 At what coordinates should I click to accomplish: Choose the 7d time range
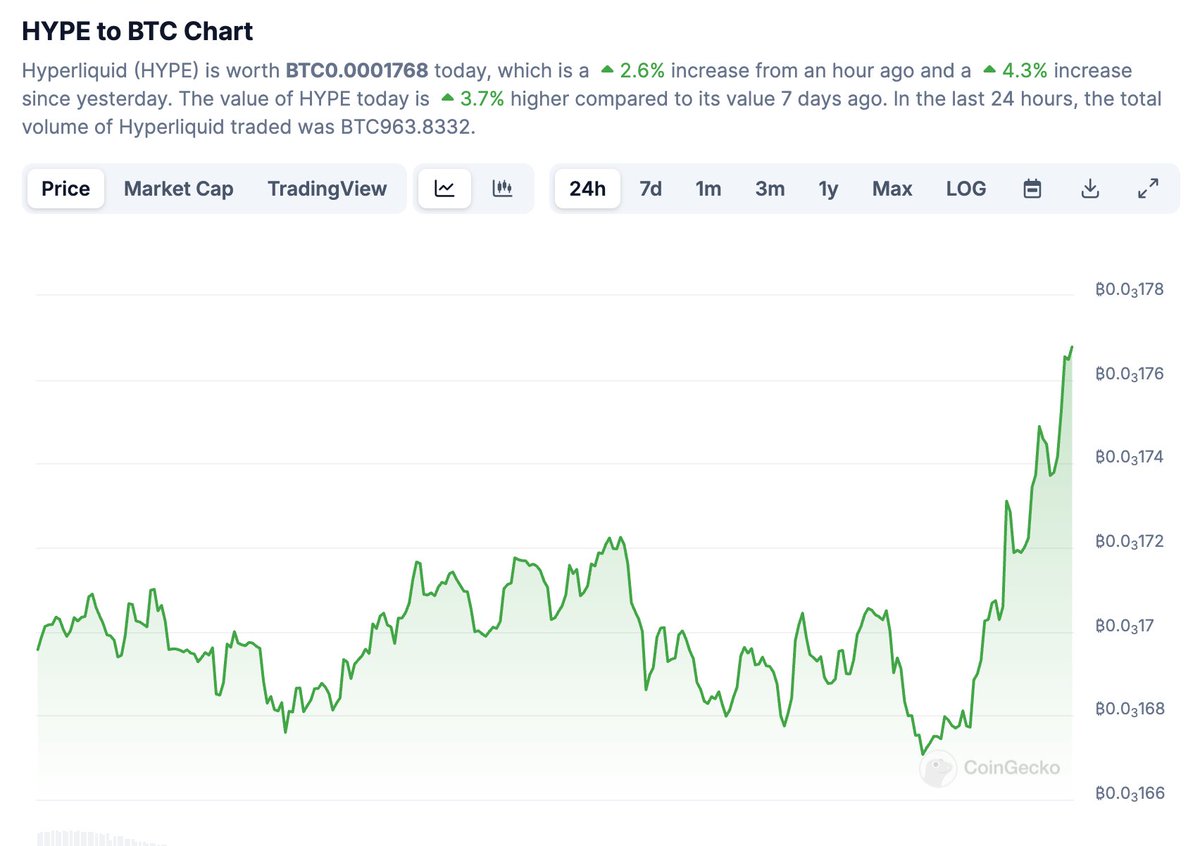651,188
